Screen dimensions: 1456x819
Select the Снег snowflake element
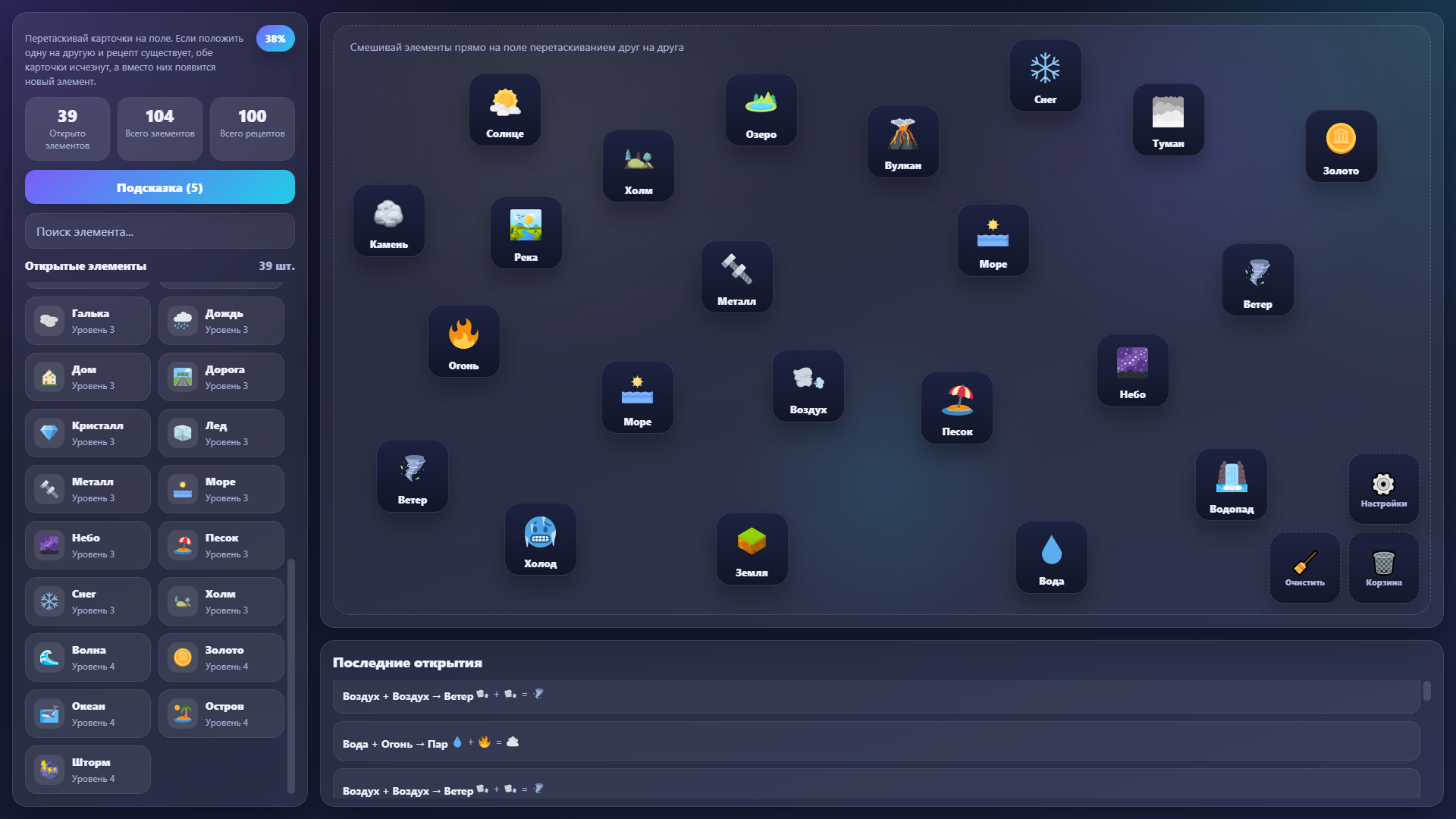coord(1045,75)
